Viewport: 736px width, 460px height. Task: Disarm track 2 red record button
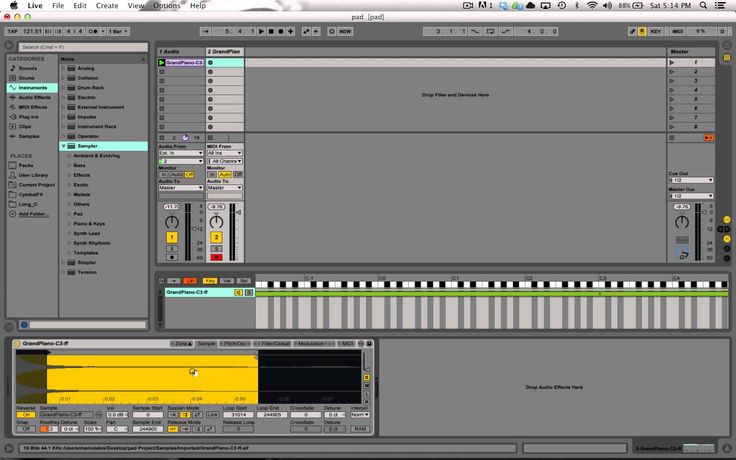[x=216, y=257]
